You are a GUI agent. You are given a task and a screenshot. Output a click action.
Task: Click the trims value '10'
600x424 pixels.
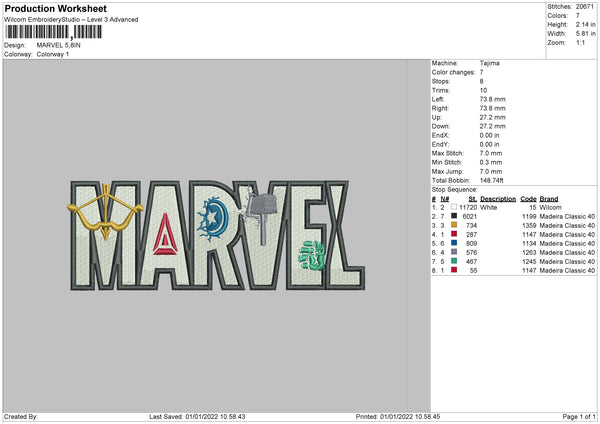tap(483, 90)
